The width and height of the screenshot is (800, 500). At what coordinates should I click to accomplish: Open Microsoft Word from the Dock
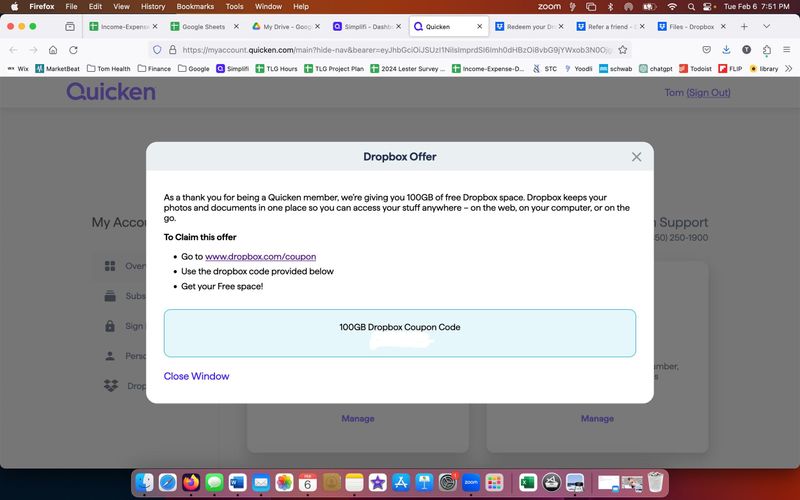(x=237, y=482)
